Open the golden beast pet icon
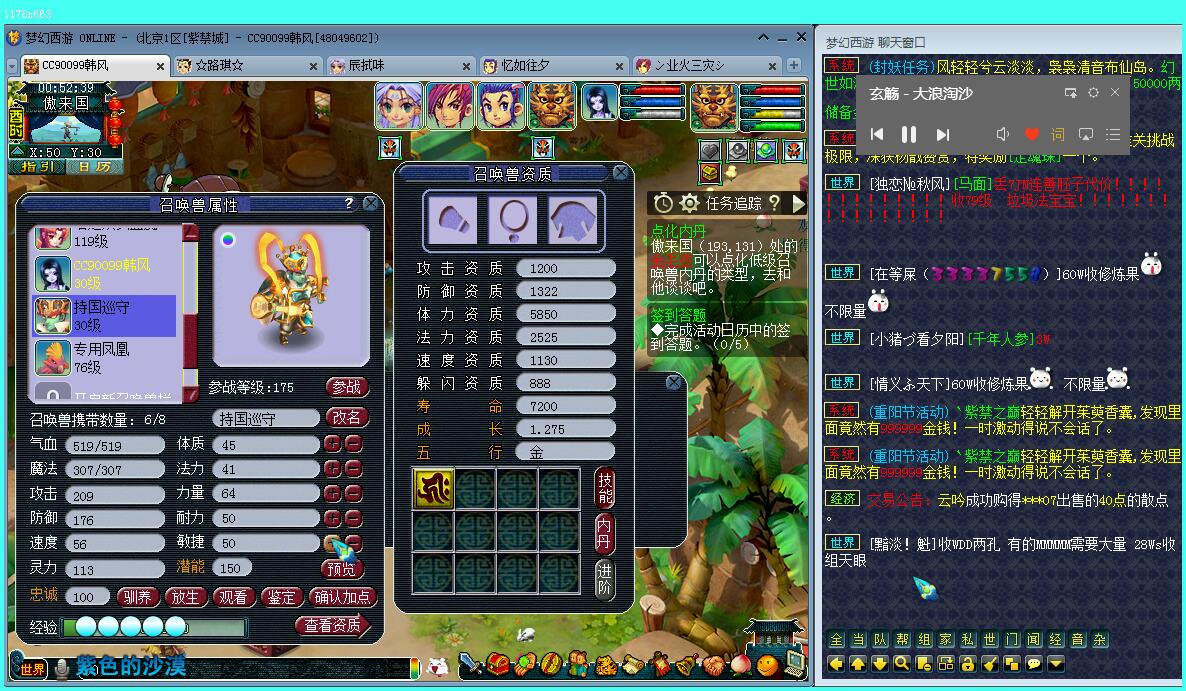 [x=605, y=665]
